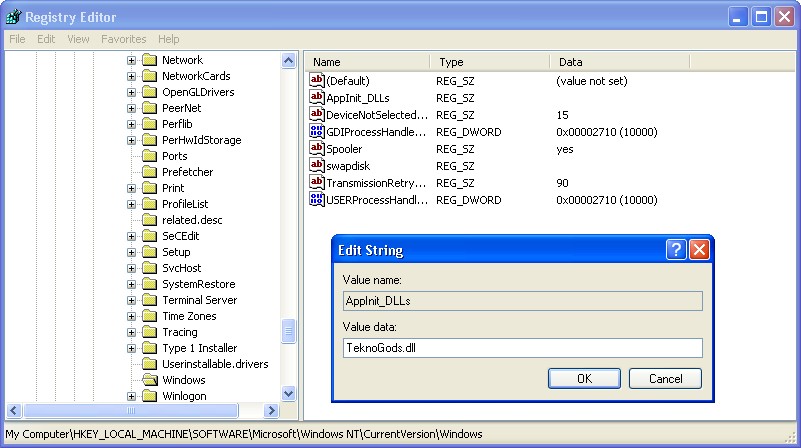Click the tree horizontal scrollbar thumb
Screen dimensions: 801x448
click(131, 410)
